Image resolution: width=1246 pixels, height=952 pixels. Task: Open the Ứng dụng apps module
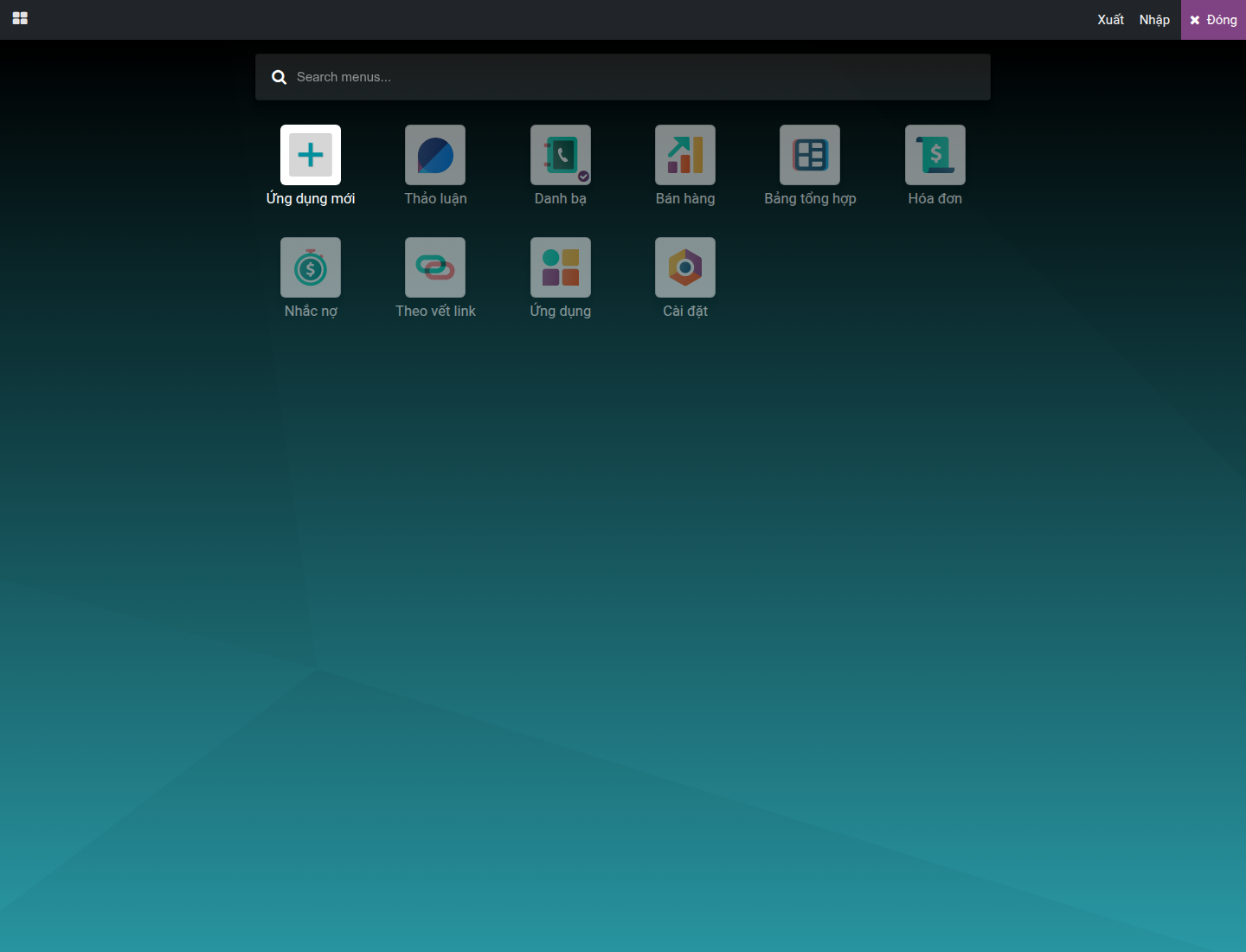pos(561,267)
